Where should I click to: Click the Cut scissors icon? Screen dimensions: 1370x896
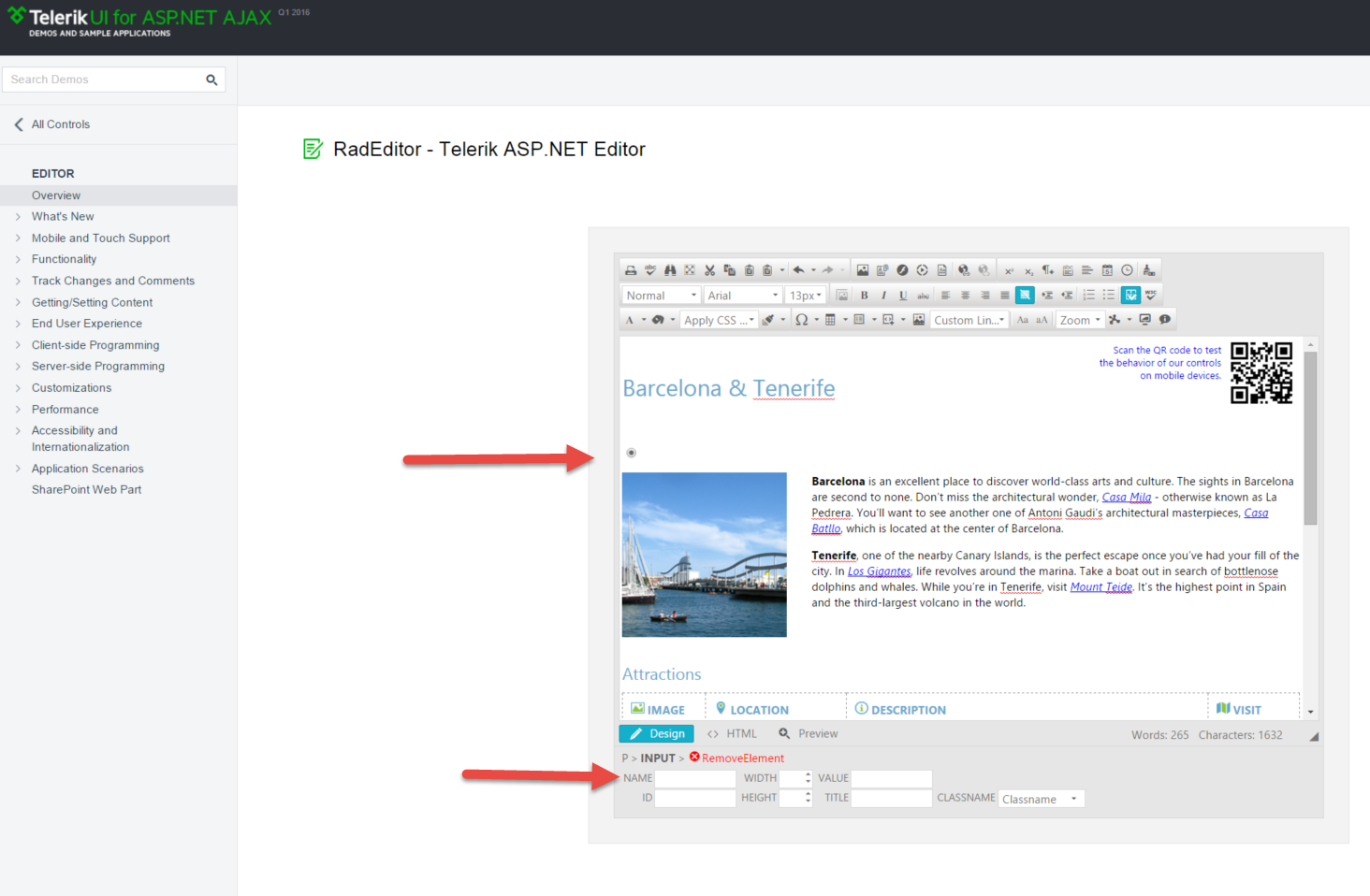point(709,270)
